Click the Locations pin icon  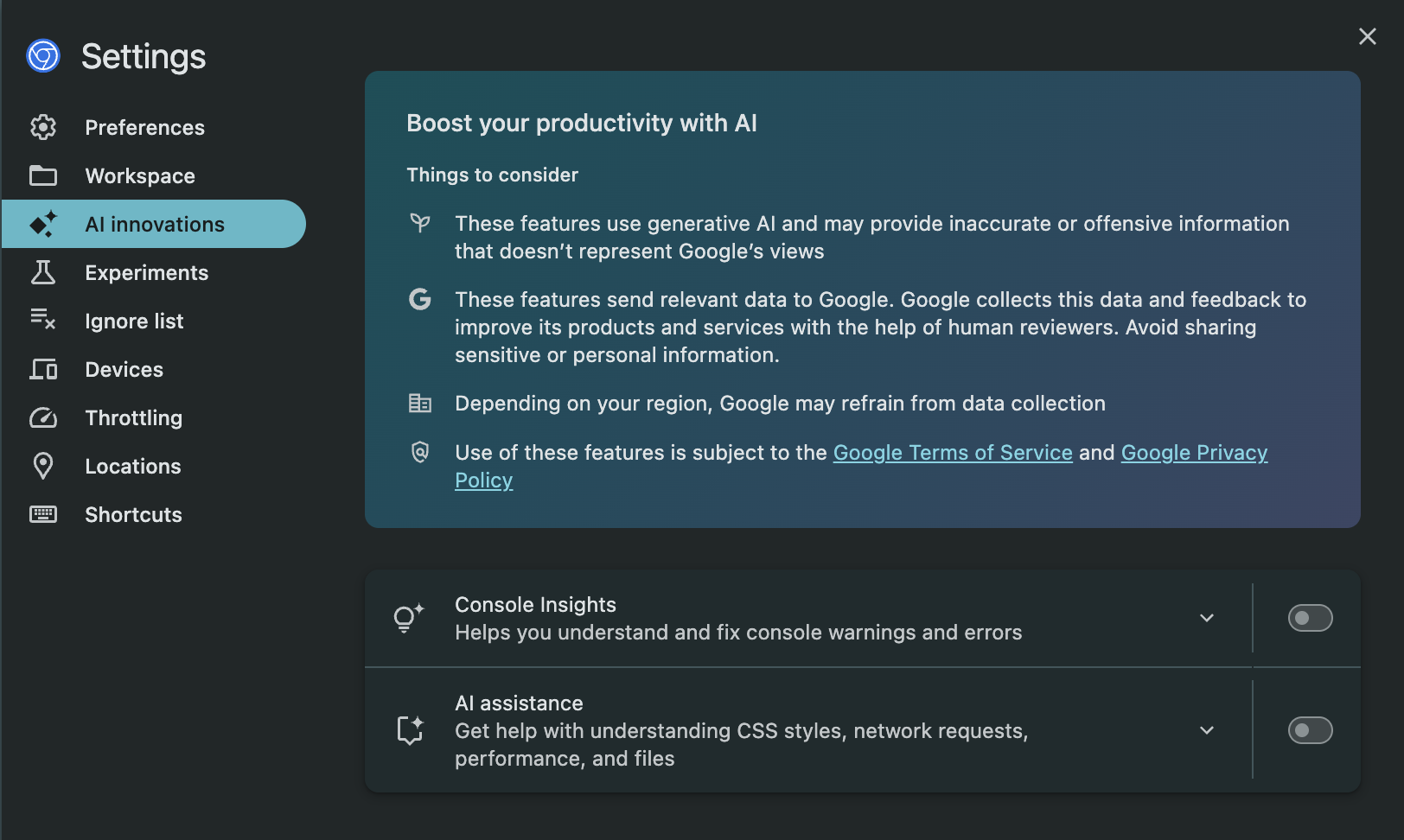click(43, 466)
